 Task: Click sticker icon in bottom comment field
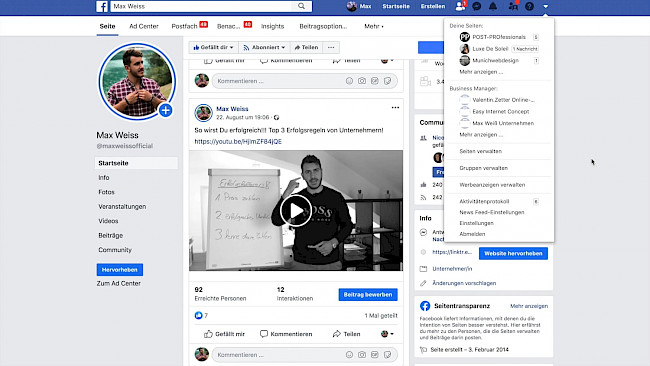point(387,355)
